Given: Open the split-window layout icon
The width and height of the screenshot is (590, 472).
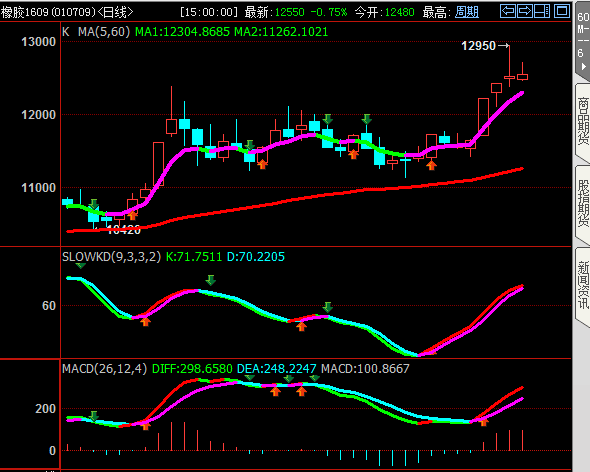Looking at the screenshot, I should click(x=542, y=11).
